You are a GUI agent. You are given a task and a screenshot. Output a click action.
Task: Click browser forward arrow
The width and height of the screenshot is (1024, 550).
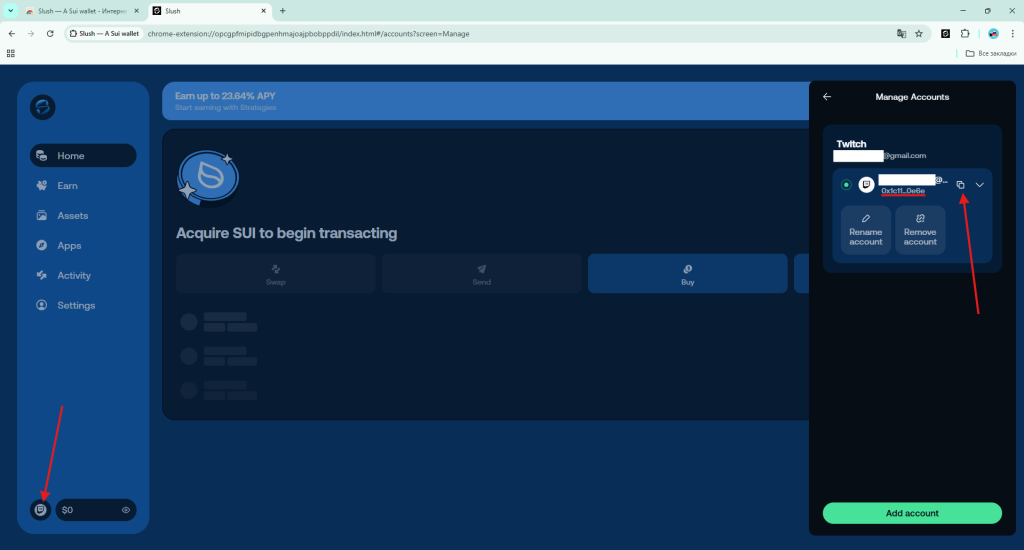click(x=31, y=33)
